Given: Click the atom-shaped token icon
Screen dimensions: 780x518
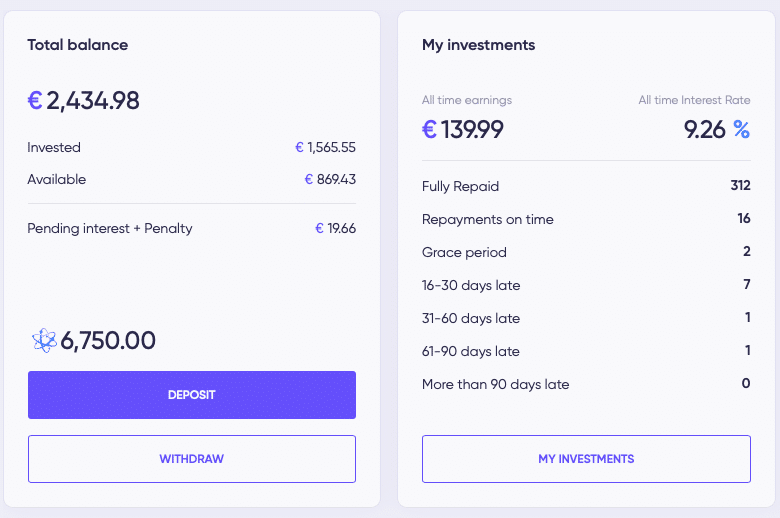Looking at the screenshot, I should (x=44, y=341).
